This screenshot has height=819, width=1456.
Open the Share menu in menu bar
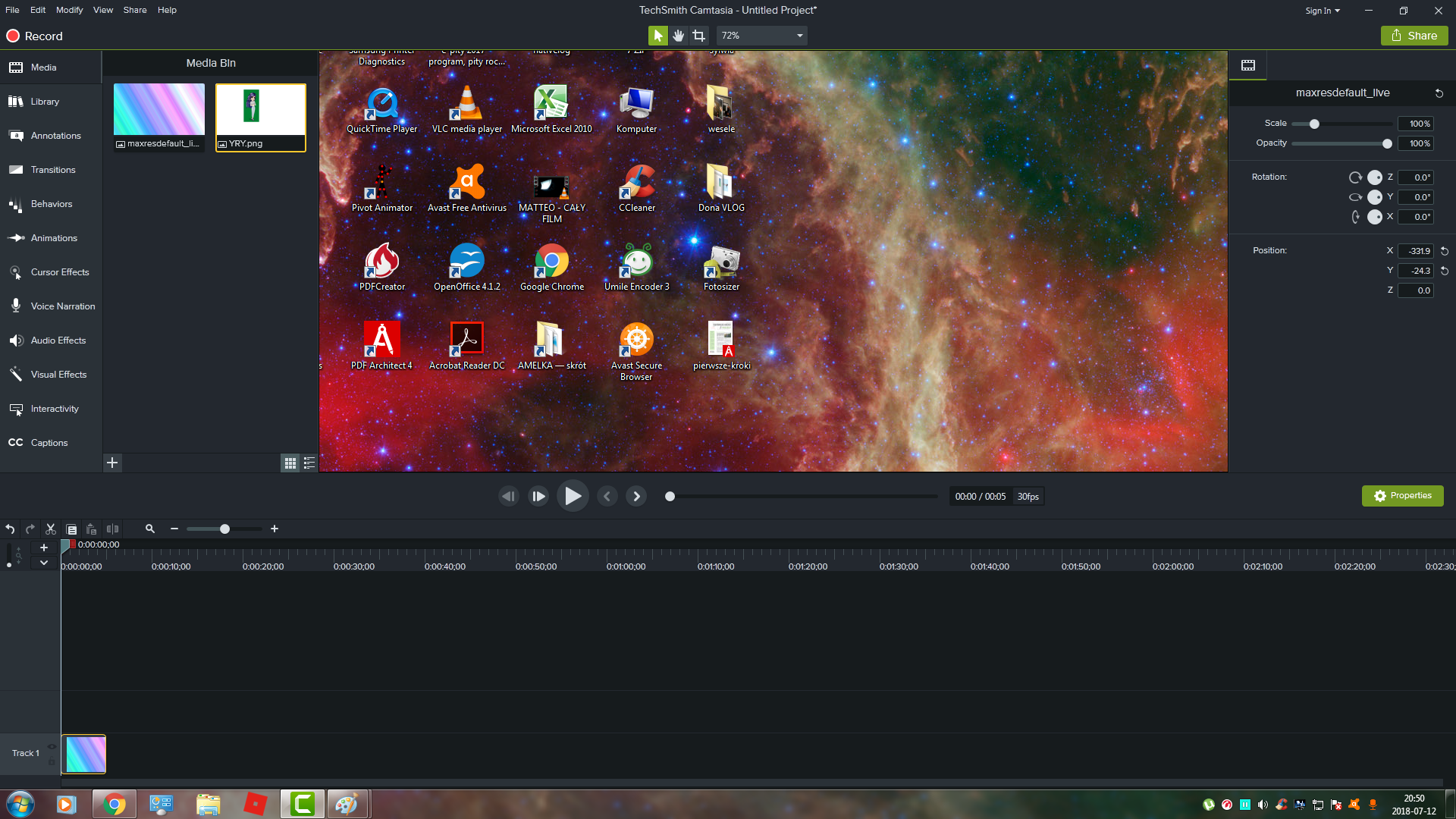tap(135, 10)
